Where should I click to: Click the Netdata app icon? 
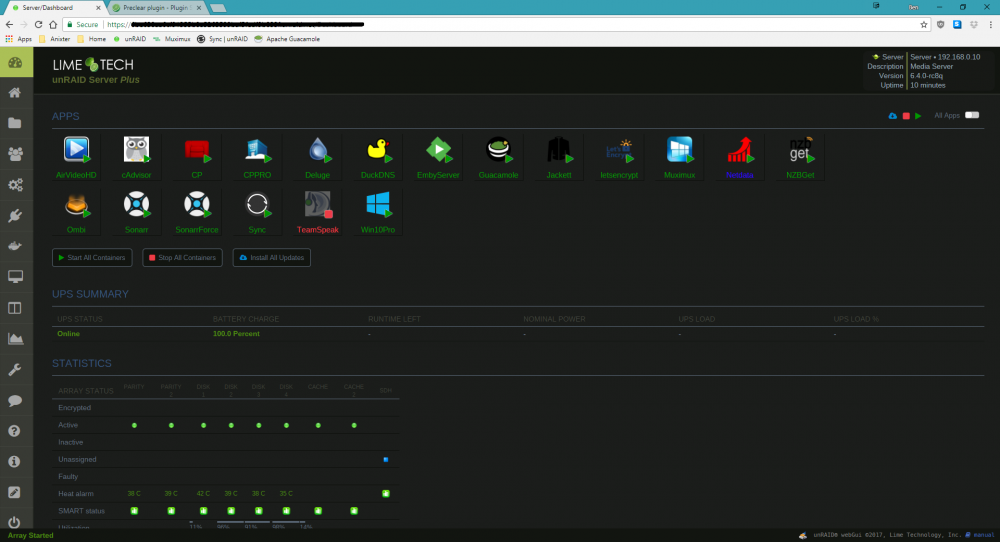click(x=740, y=150)
